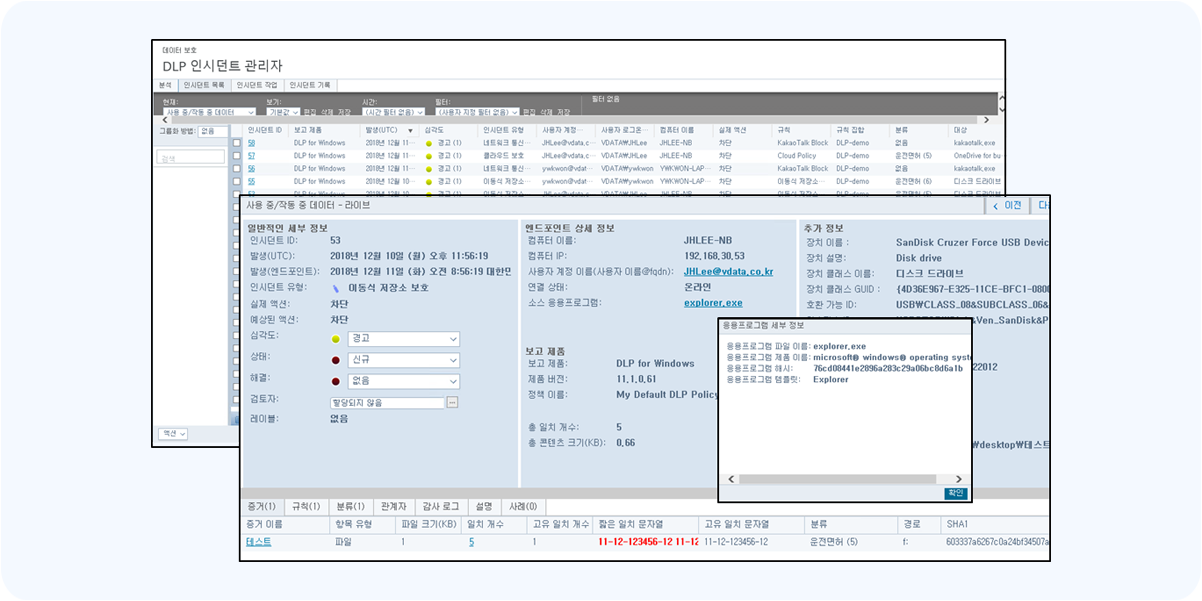Tick the checkbox for incident 55 row

point(237,182)
